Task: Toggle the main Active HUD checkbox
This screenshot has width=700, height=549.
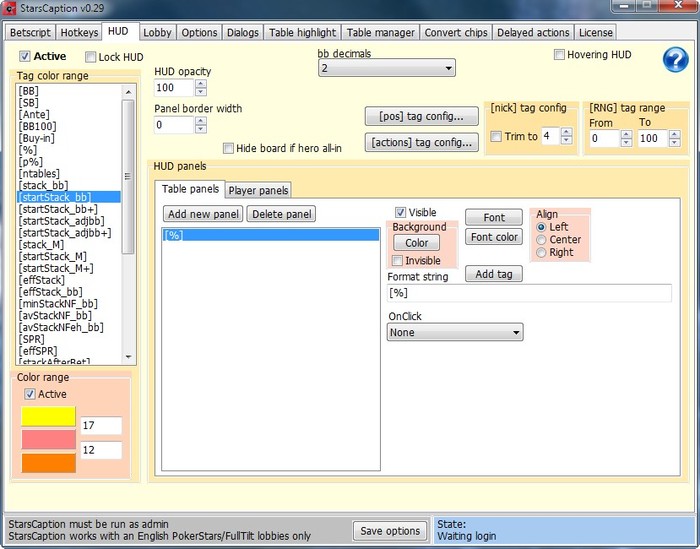Action: tap(25, 57)
